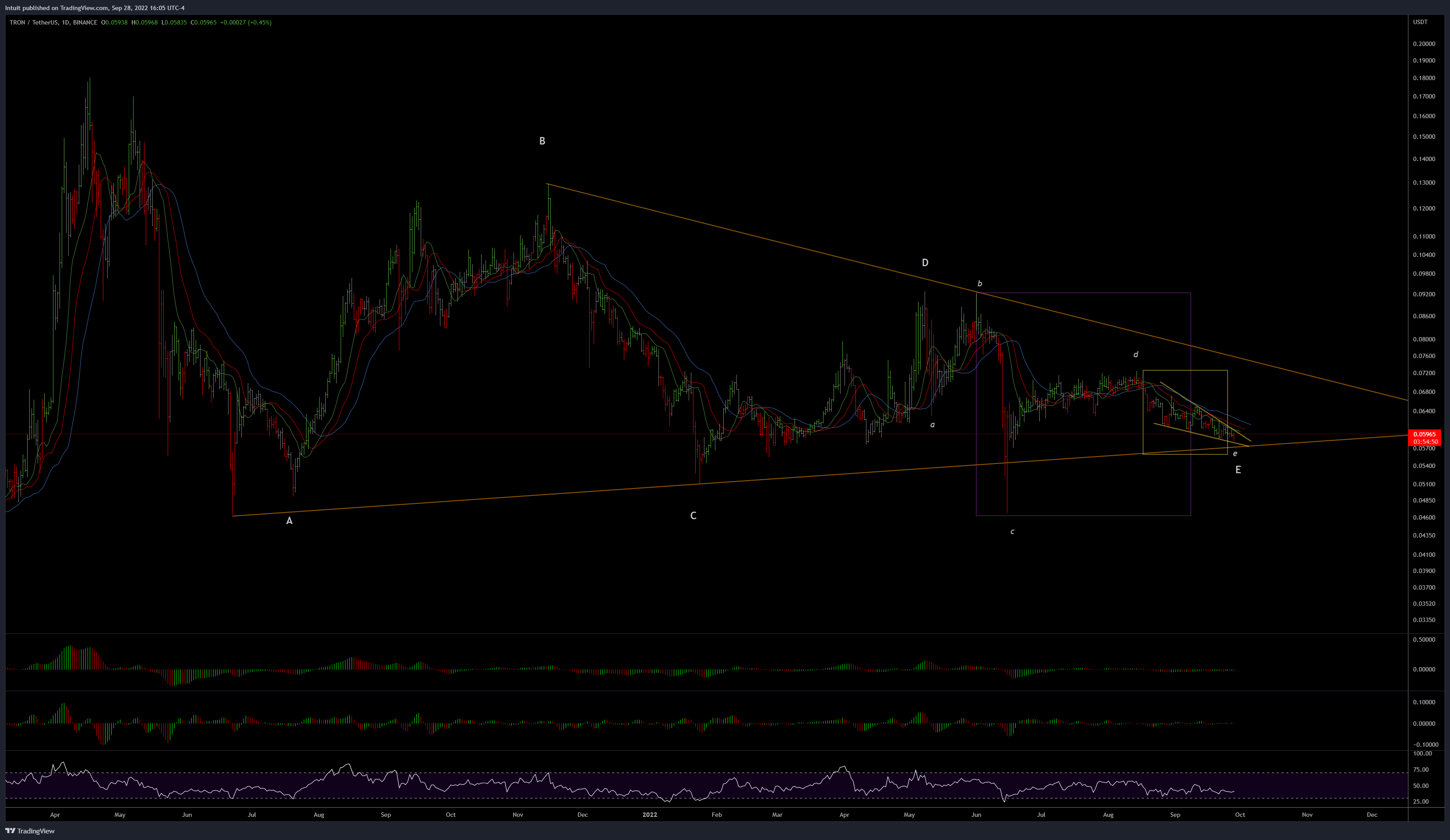Click the L0.05835 low value in the legend

pos(174,22)
